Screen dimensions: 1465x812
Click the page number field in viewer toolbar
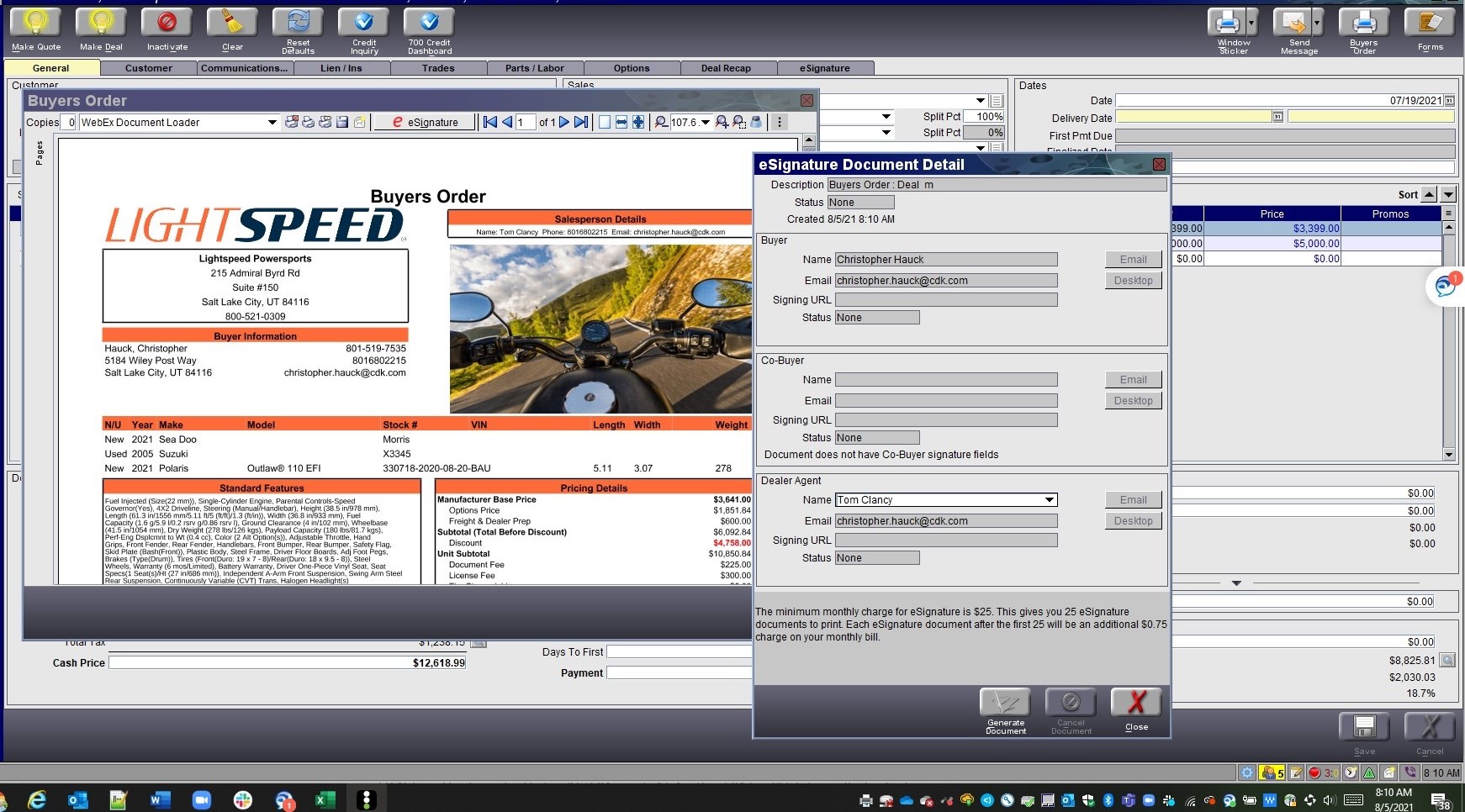coord(526,123)
